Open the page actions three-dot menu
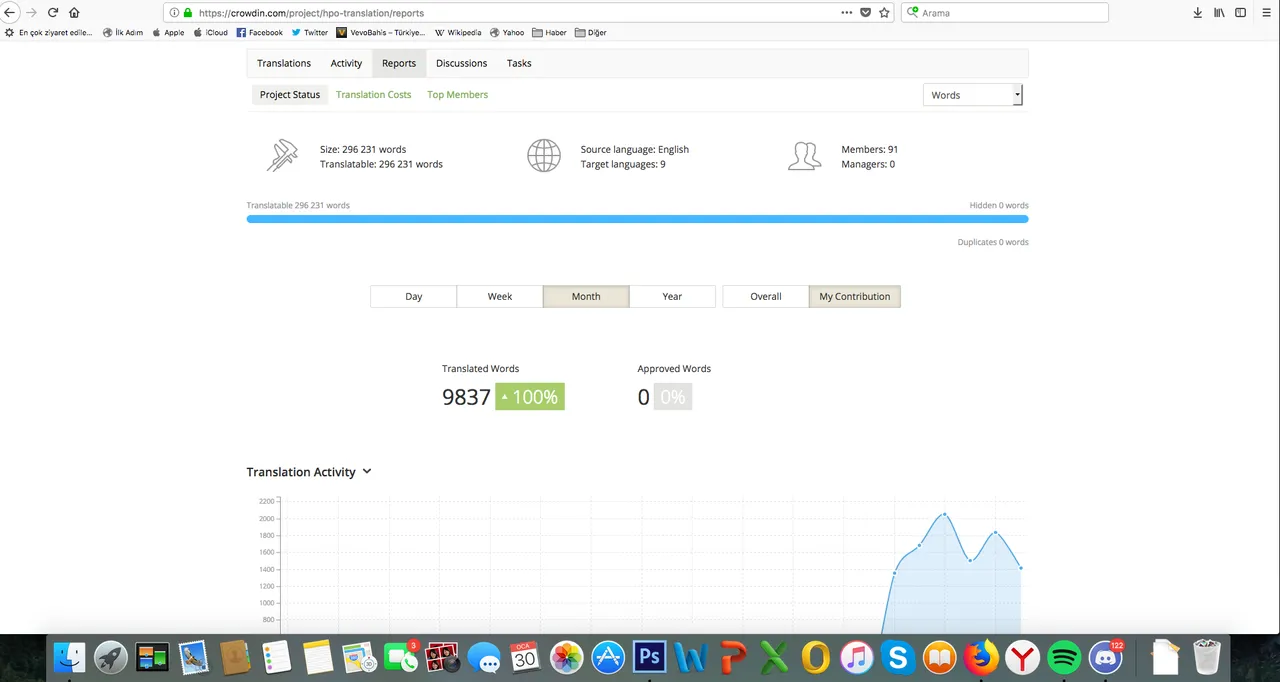Image resolution: width=1280 pixels, height=682 pixels. (846, 13)
